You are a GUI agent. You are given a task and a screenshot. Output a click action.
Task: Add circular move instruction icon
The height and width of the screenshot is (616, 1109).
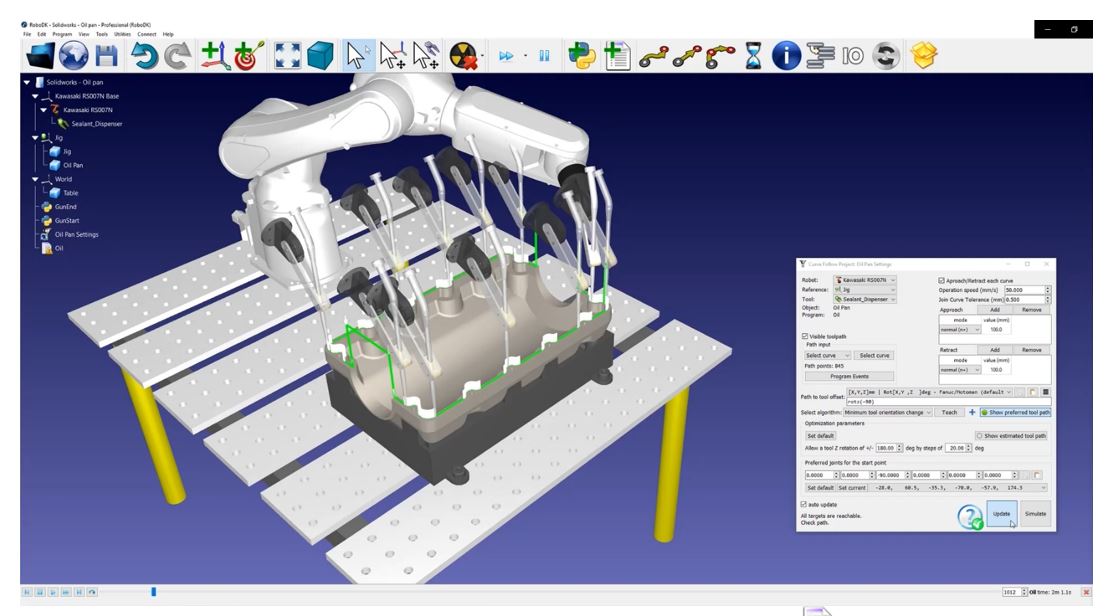pyautogui.click(x=719, y=57)
